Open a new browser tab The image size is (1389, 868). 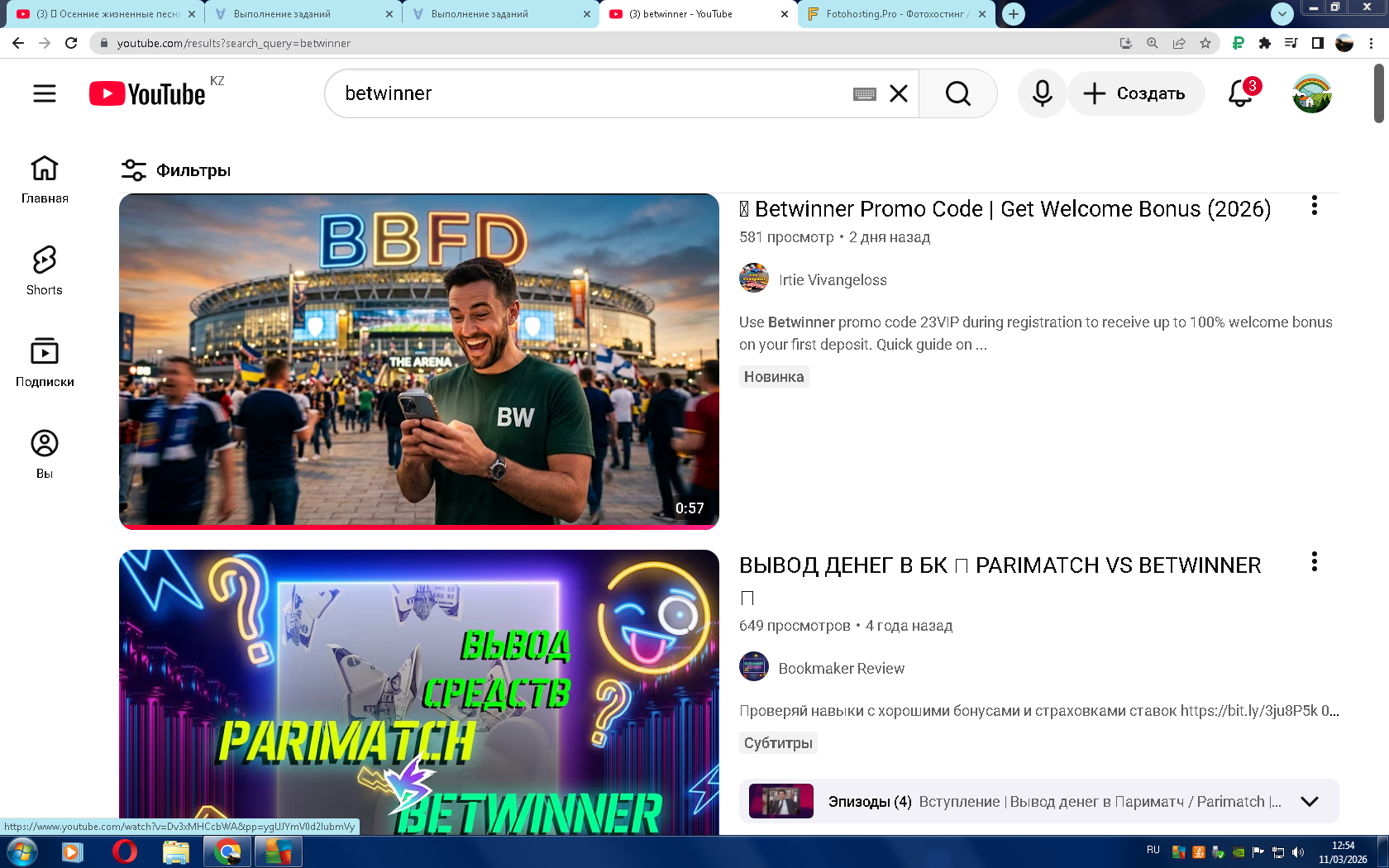point(1014,14)
